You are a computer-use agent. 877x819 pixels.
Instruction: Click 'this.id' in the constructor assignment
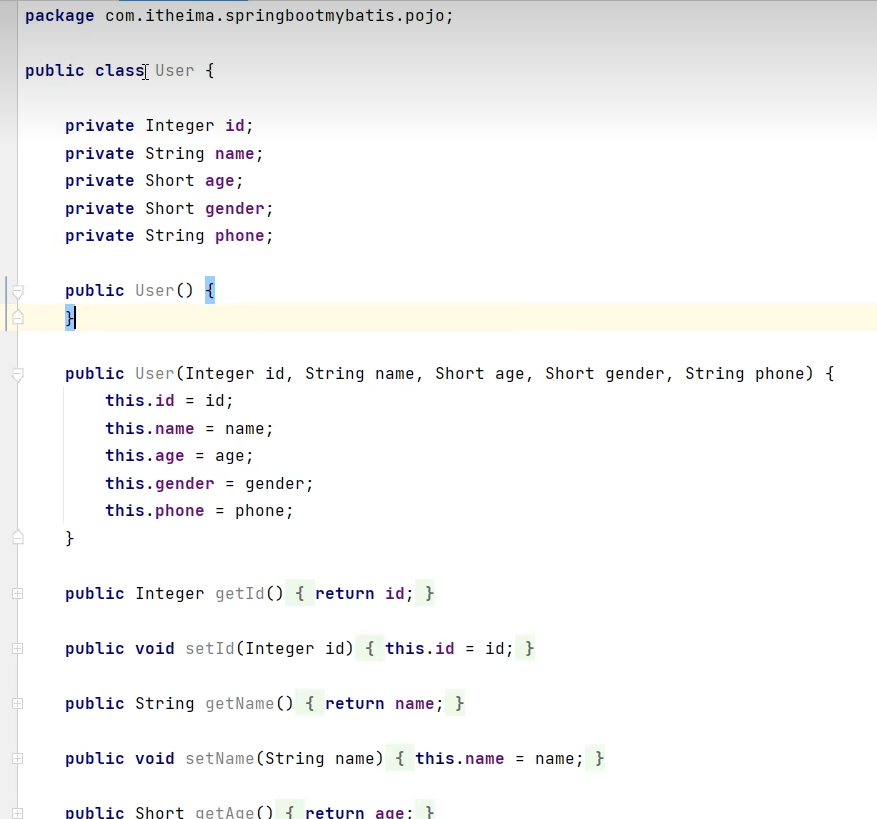[x=140, y=401]
